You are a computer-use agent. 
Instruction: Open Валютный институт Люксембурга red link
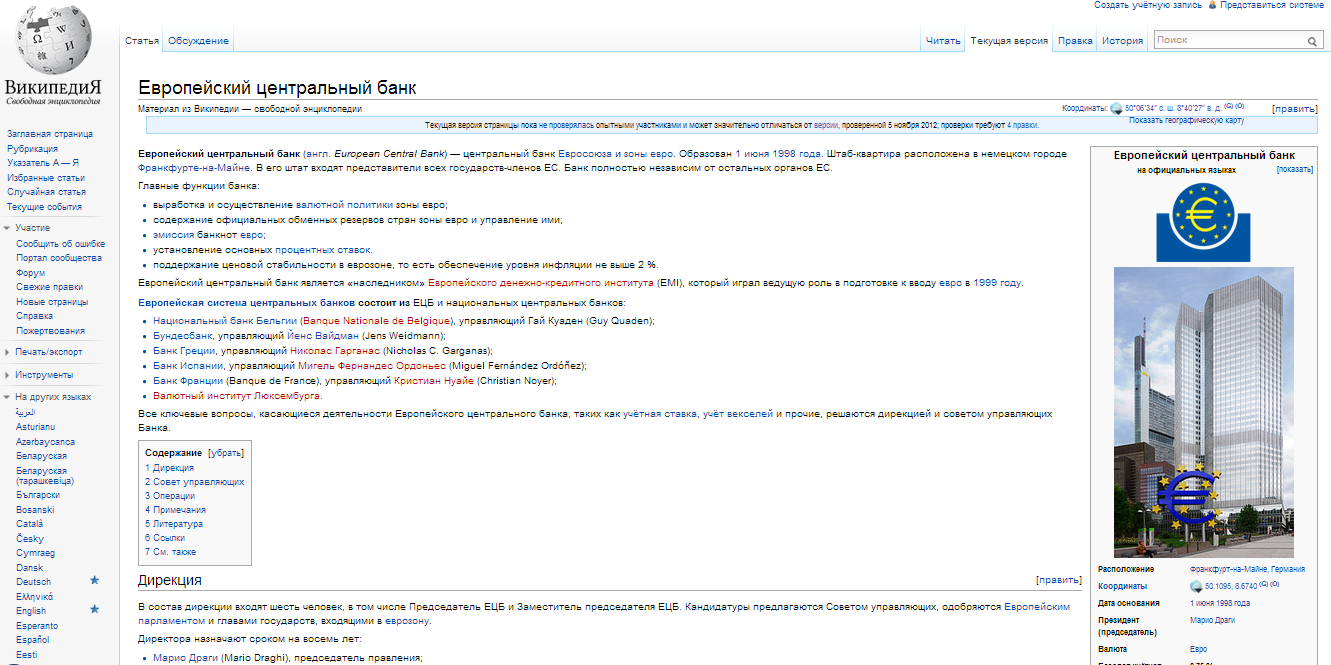click(x=237, y=396)
